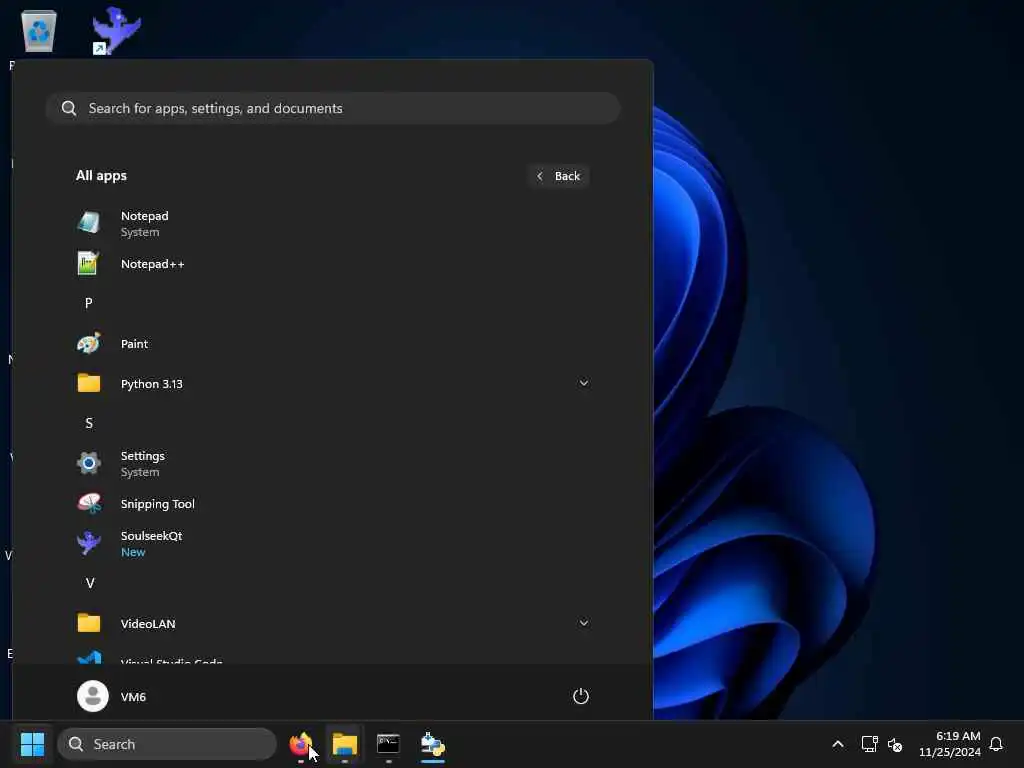Open the Paint app

332,344
